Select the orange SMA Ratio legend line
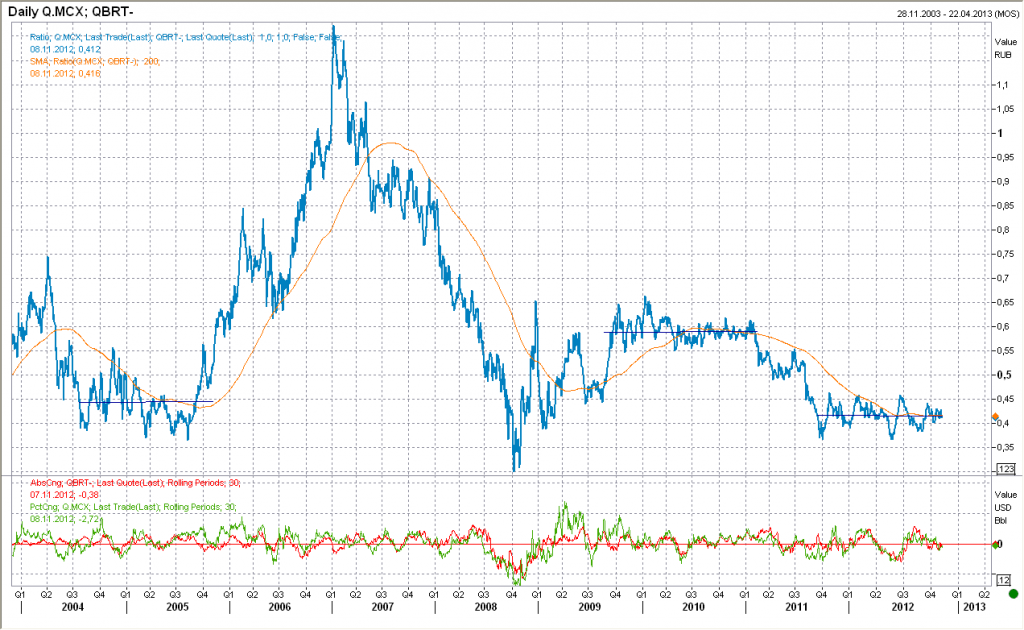1024x630 pixels. click(x=95, y=61)
